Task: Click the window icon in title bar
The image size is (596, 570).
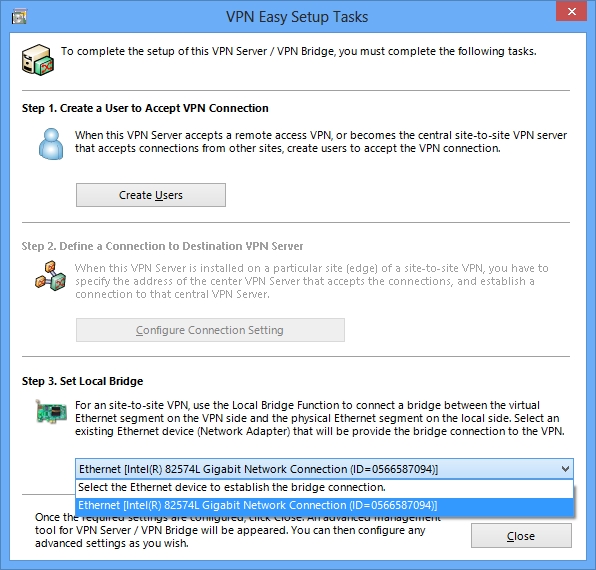Action: tap(19, 17)
